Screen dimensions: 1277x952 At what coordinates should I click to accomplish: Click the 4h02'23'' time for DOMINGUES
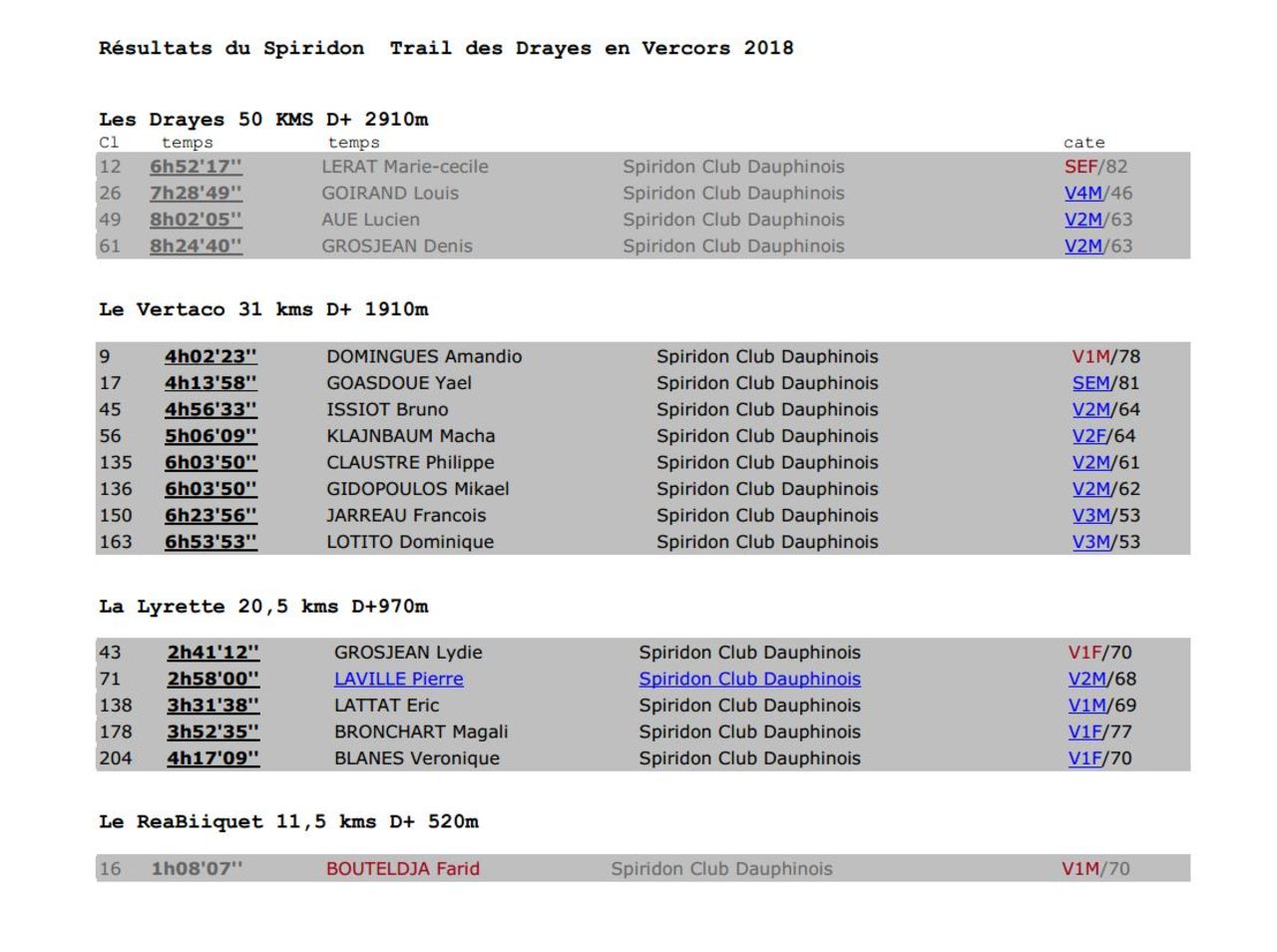(211, 356)
